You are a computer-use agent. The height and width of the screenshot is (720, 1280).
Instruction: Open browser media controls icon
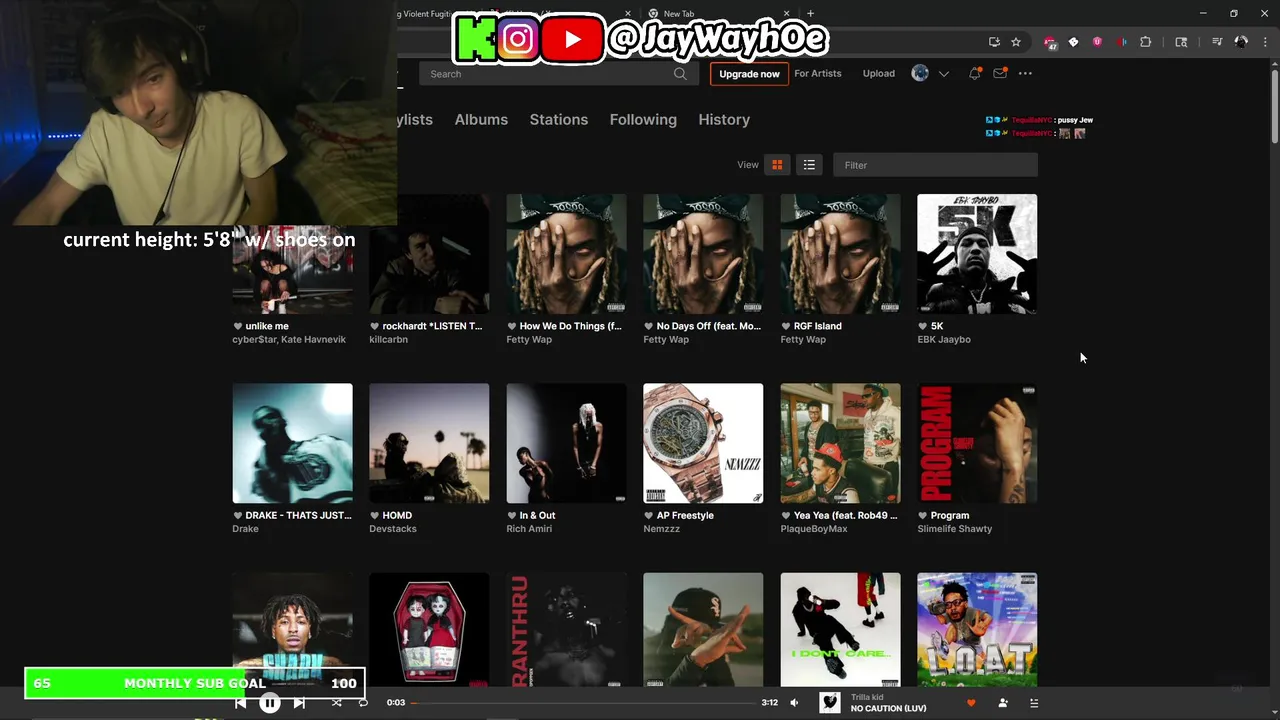1217,42
